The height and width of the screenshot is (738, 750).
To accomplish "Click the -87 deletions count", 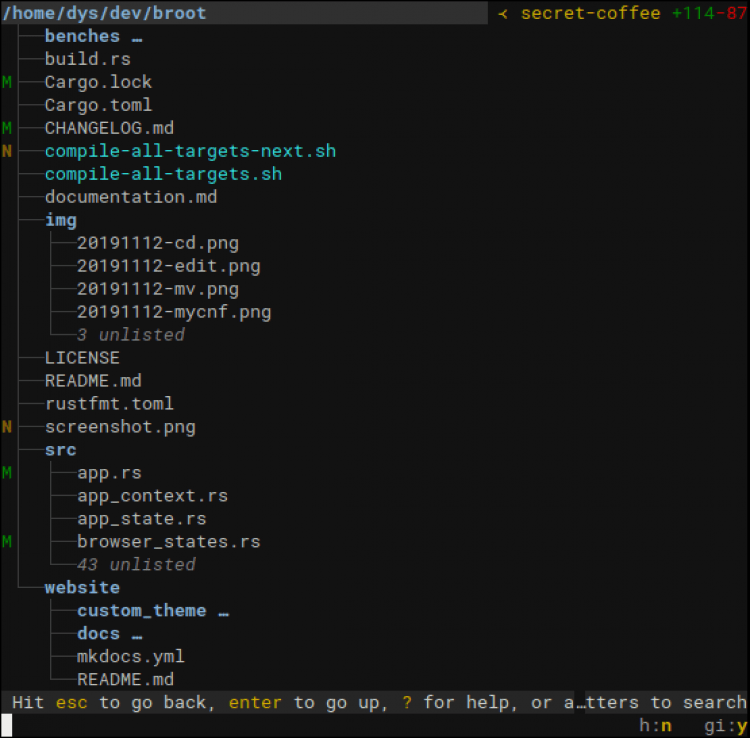I will [731, 13].
